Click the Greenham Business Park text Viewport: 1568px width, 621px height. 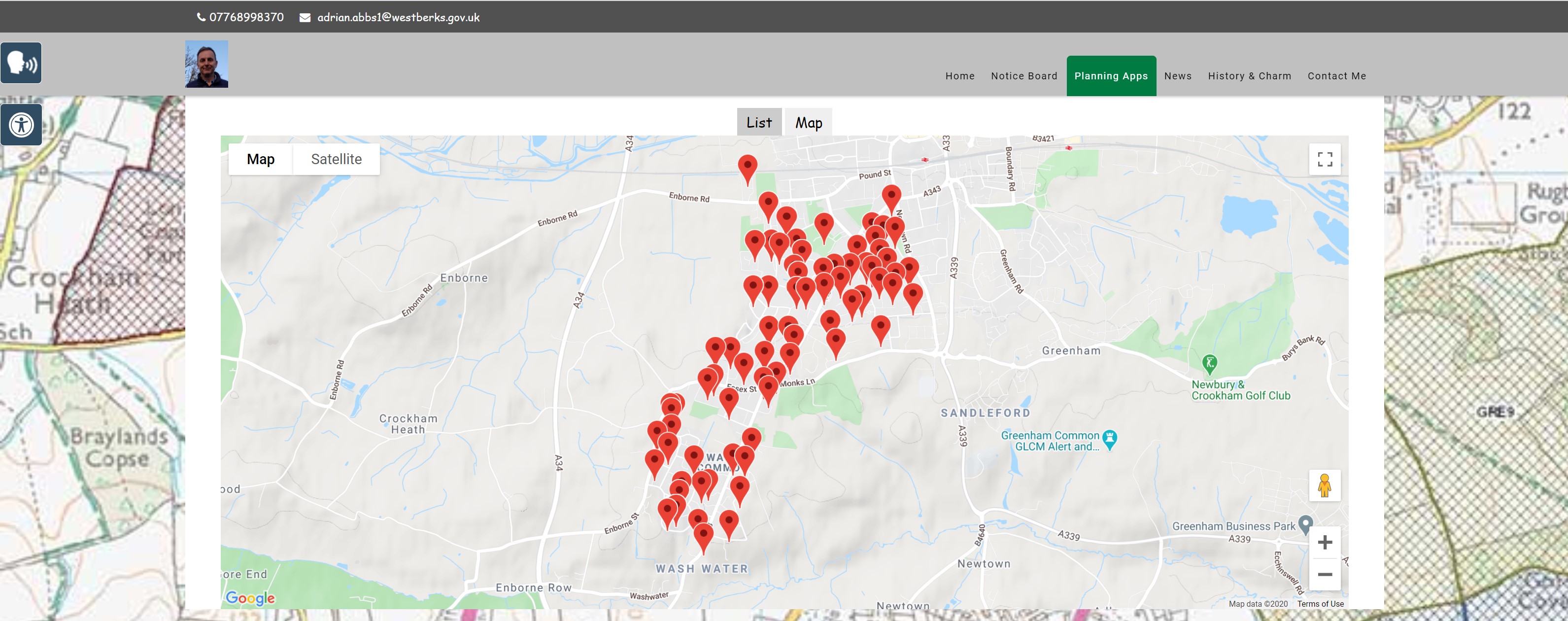tap(1234, 526)
